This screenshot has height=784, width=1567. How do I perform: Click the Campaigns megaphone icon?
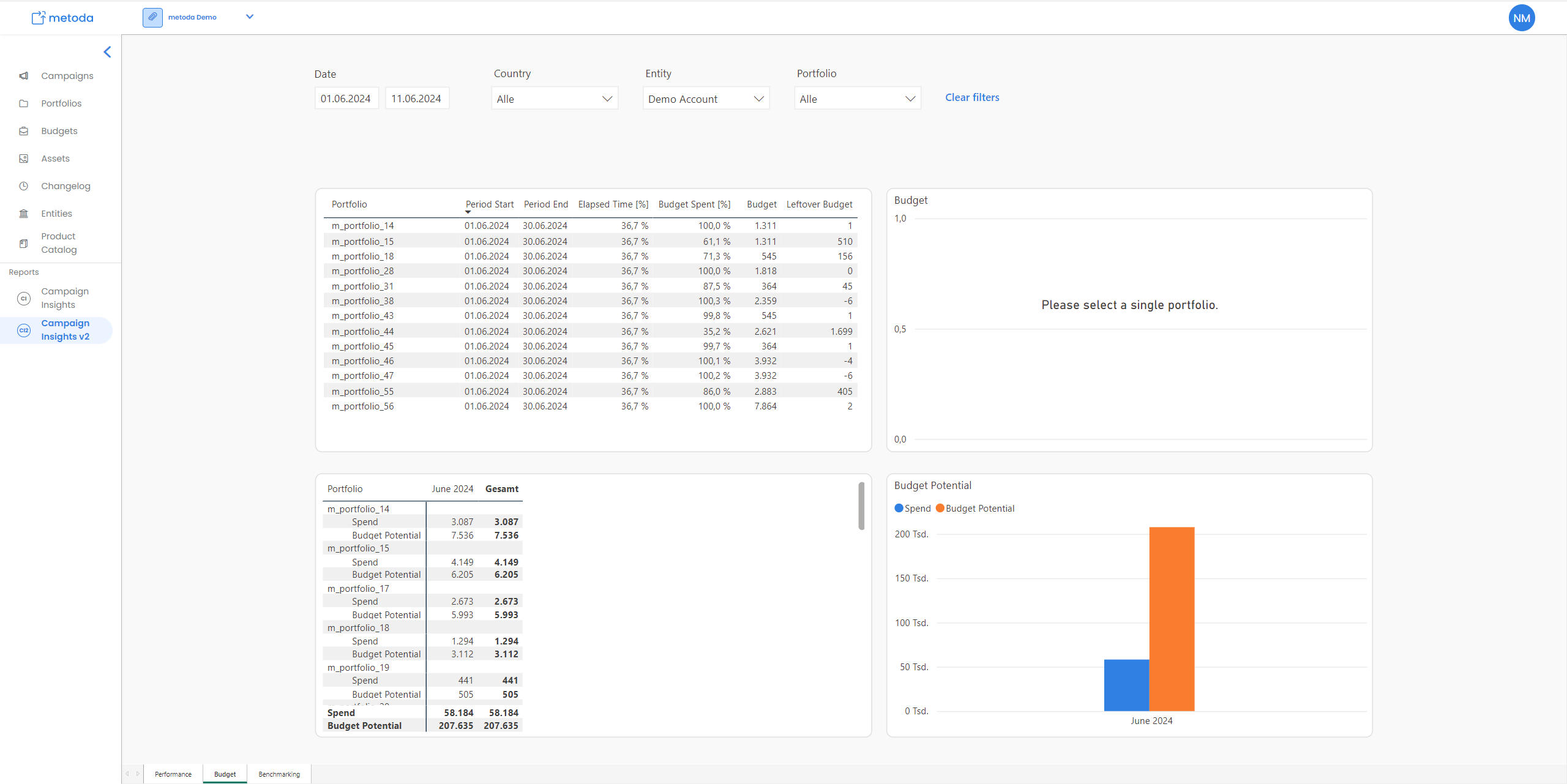point(24,76)
